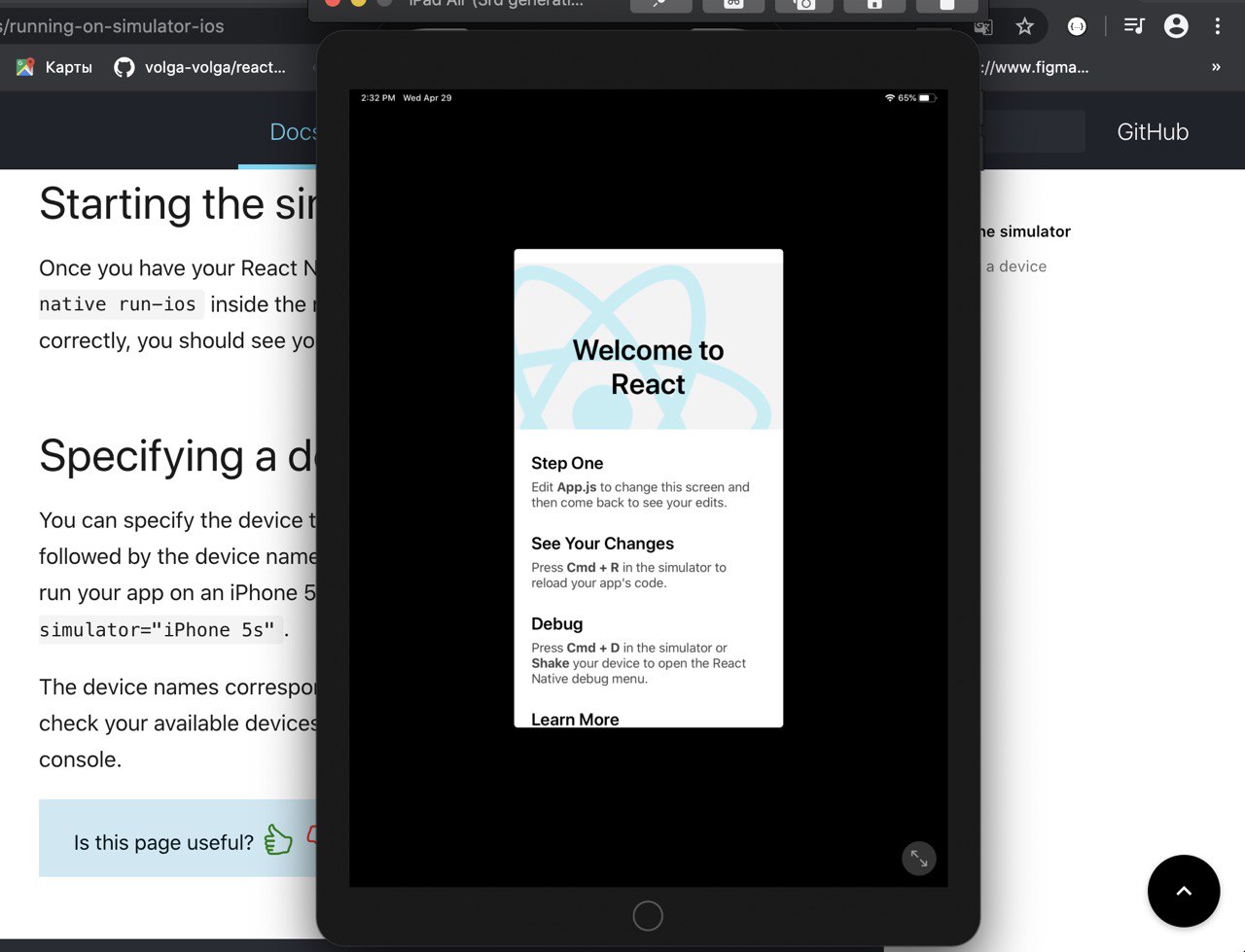Select the 'Debug' heading in the app
This screenshot has width=1245, height=952.
pyautogui.click(x=556, y=623)
